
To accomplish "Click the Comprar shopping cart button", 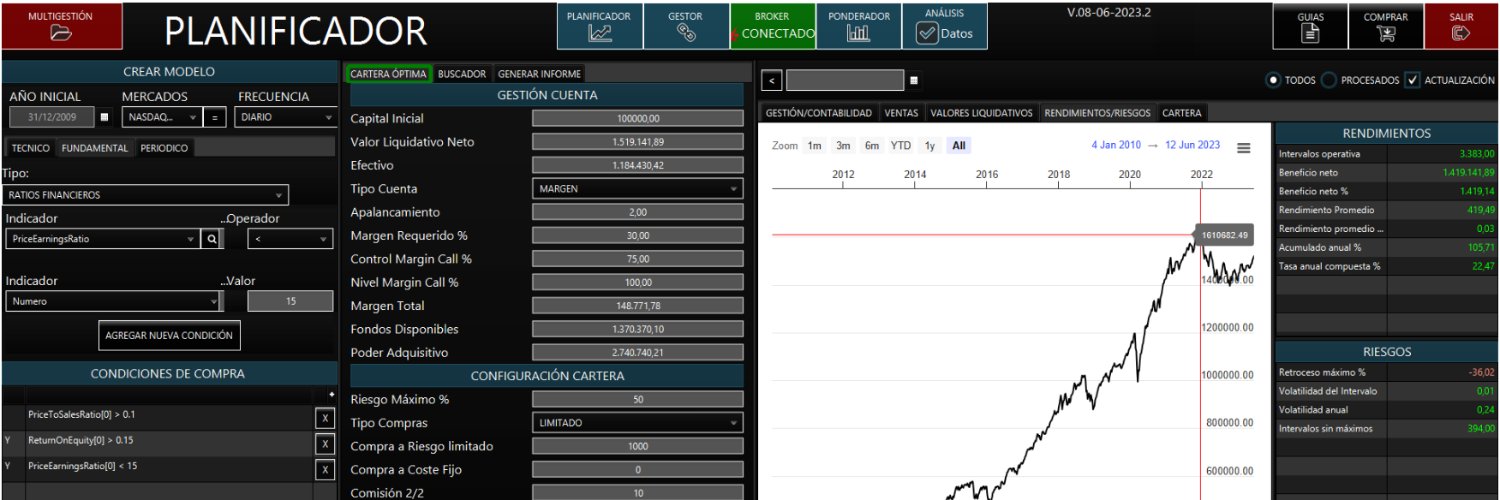I will pyautogui.click(x=1385, y=26).
